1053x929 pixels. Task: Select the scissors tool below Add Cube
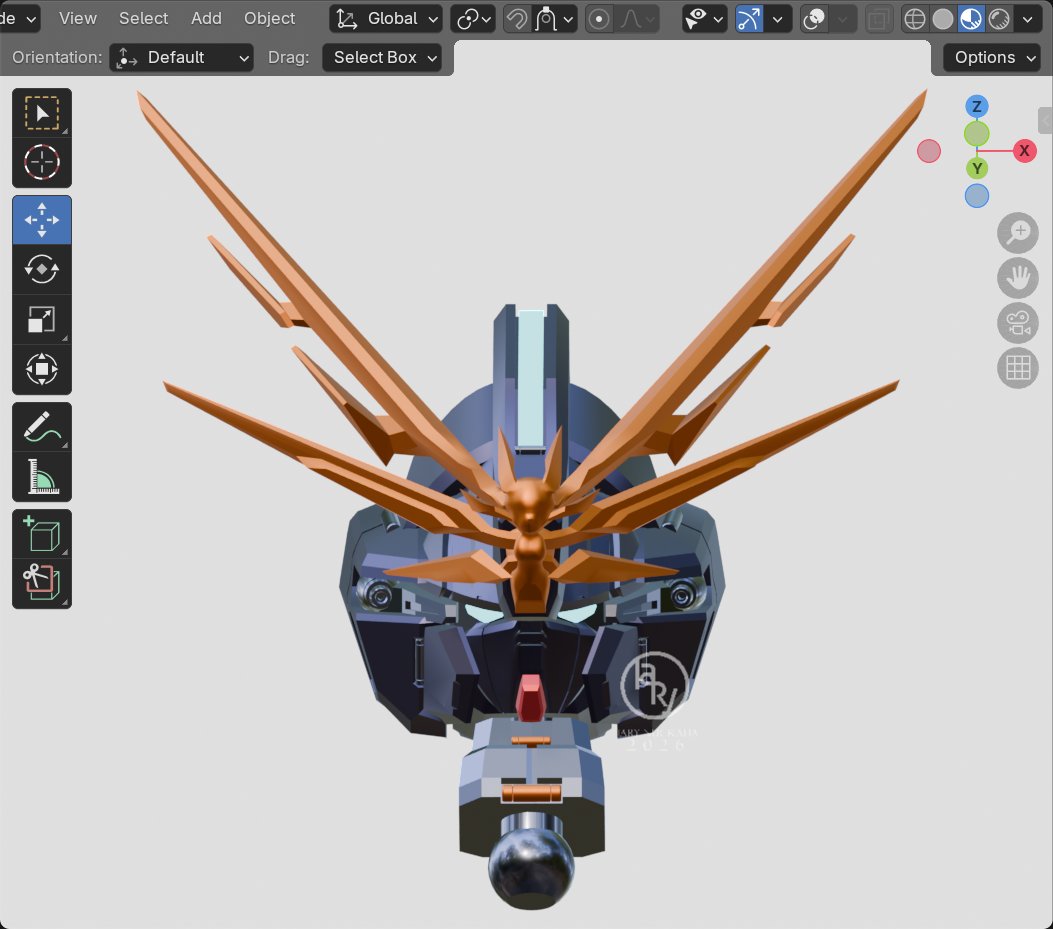[42, 584]
